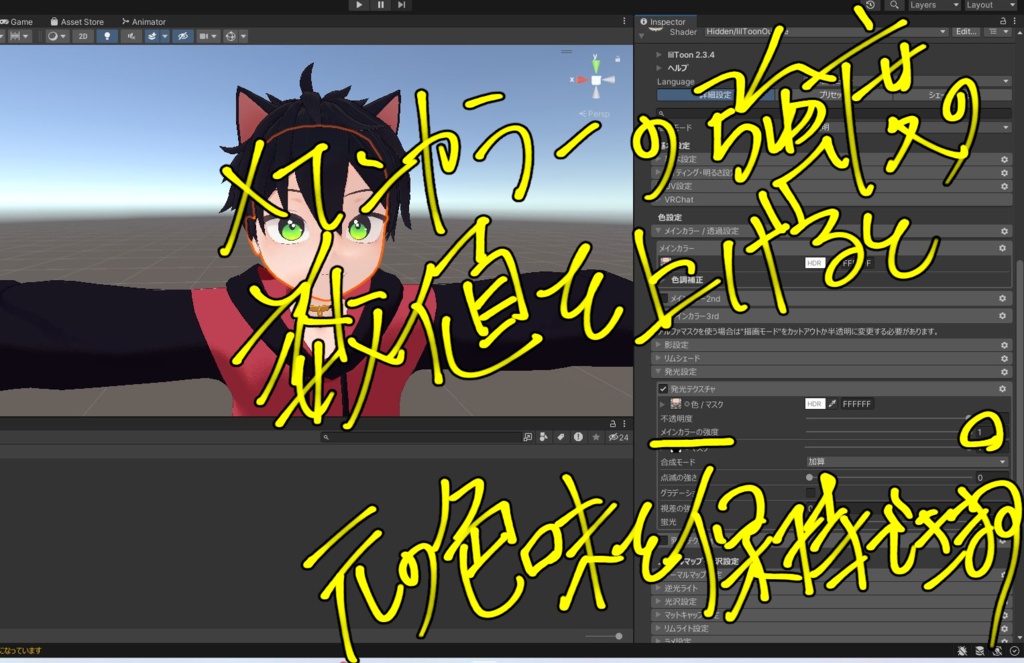The width and height of the screenshot is (1024, 663).
Task: Switch to the Animator tab
Action: (144, 22)
